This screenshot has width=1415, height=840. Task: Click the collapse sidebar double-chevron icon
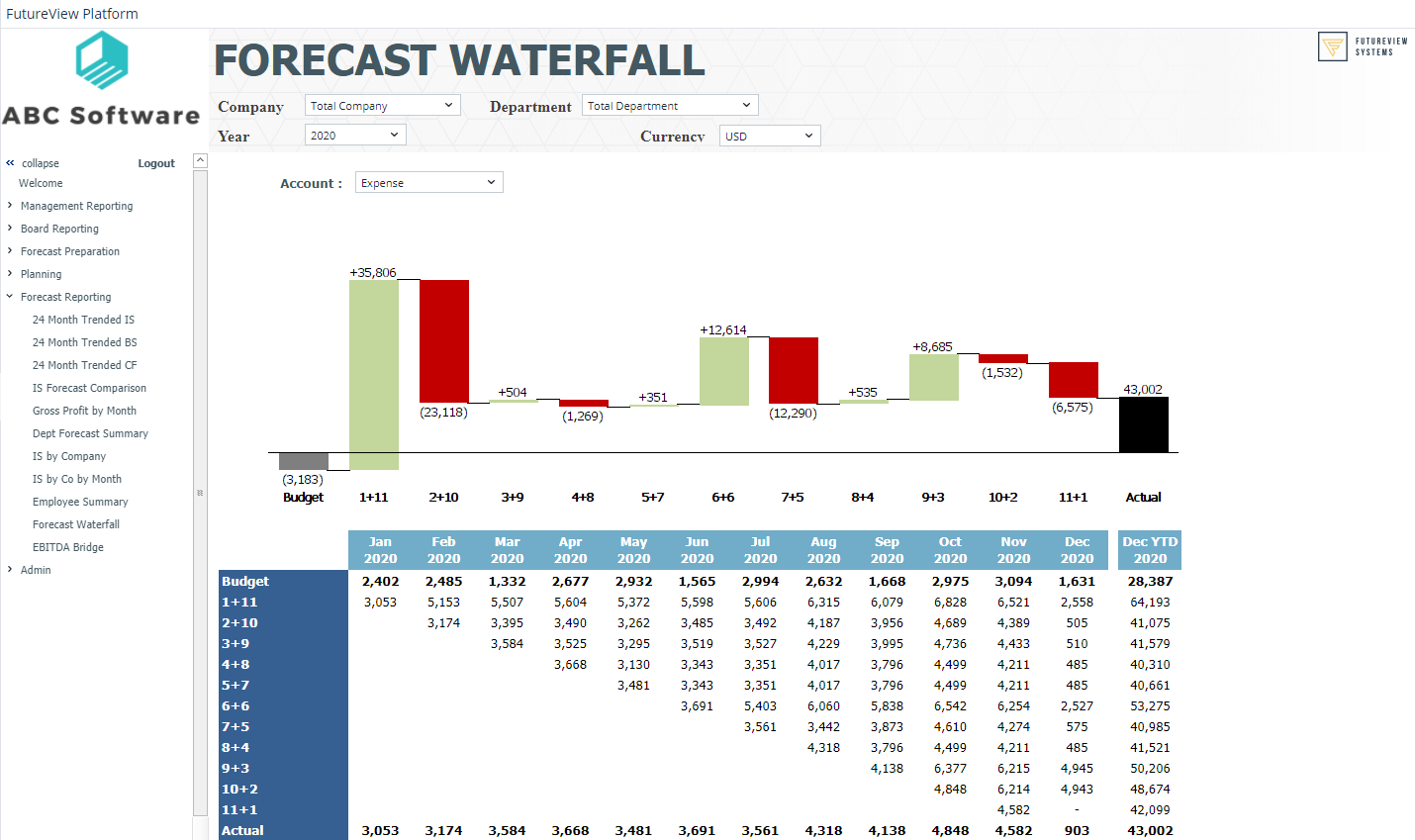[12, 162]
